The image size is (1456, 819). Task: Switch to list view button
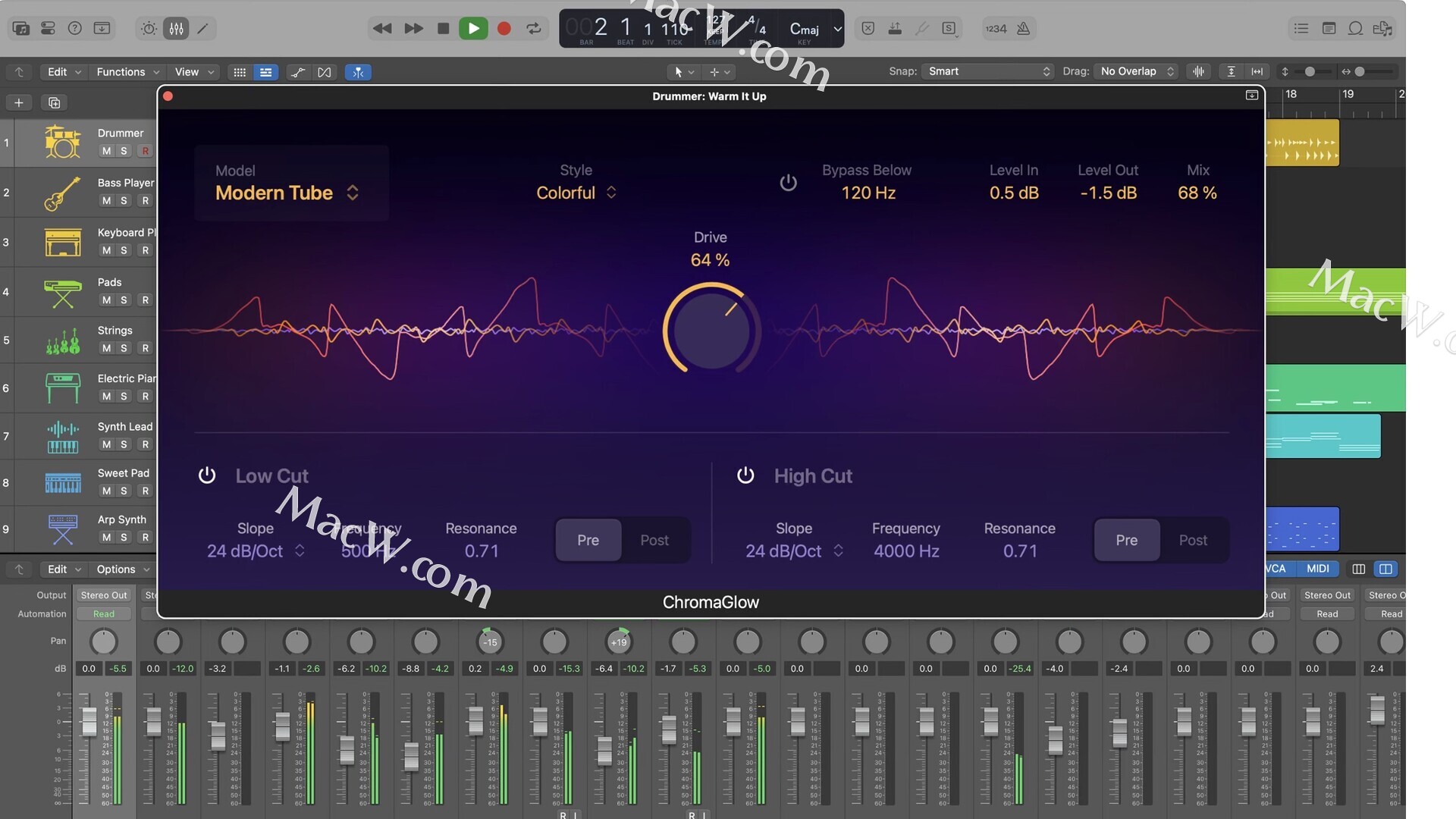pos(265,72)
